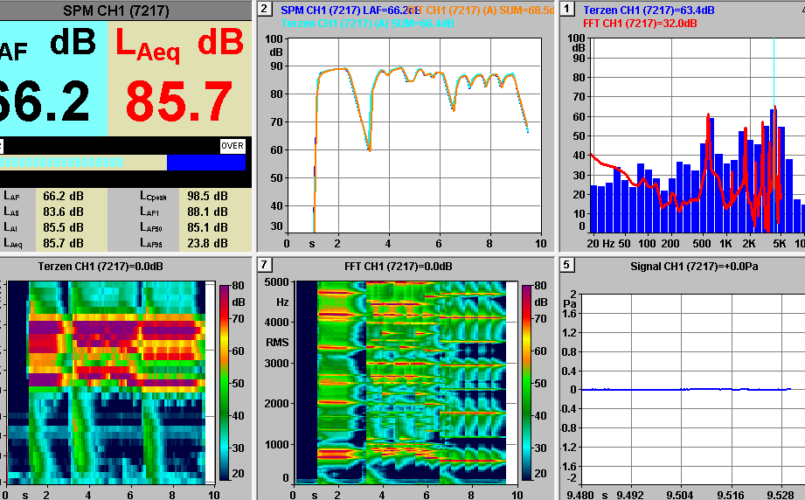Image resolution: width=805 pixels, height=500 pixels.
Task: Click the panel number 1 box
Action: pos(568,9)
